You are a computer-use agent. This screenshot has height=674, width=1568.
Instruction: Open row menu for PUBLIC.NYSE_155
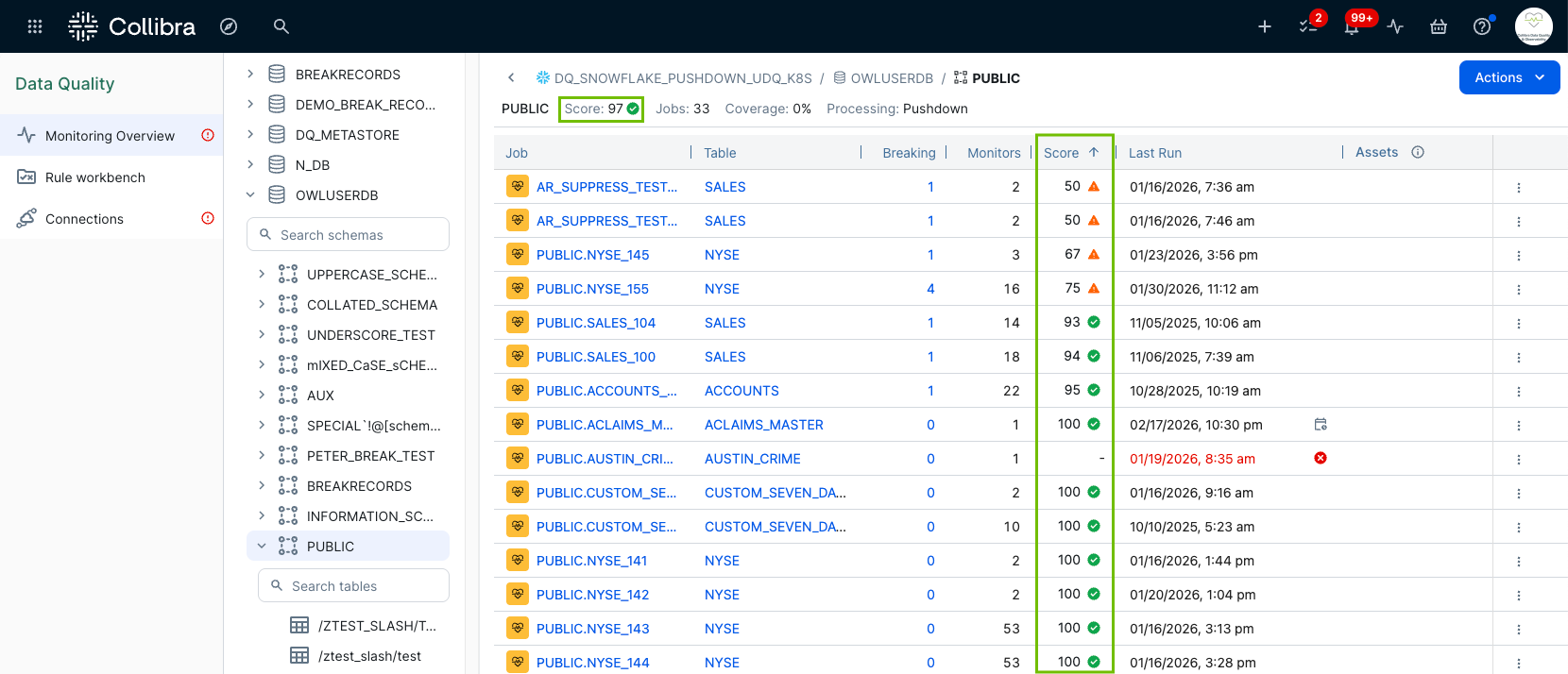(1519, 290)
